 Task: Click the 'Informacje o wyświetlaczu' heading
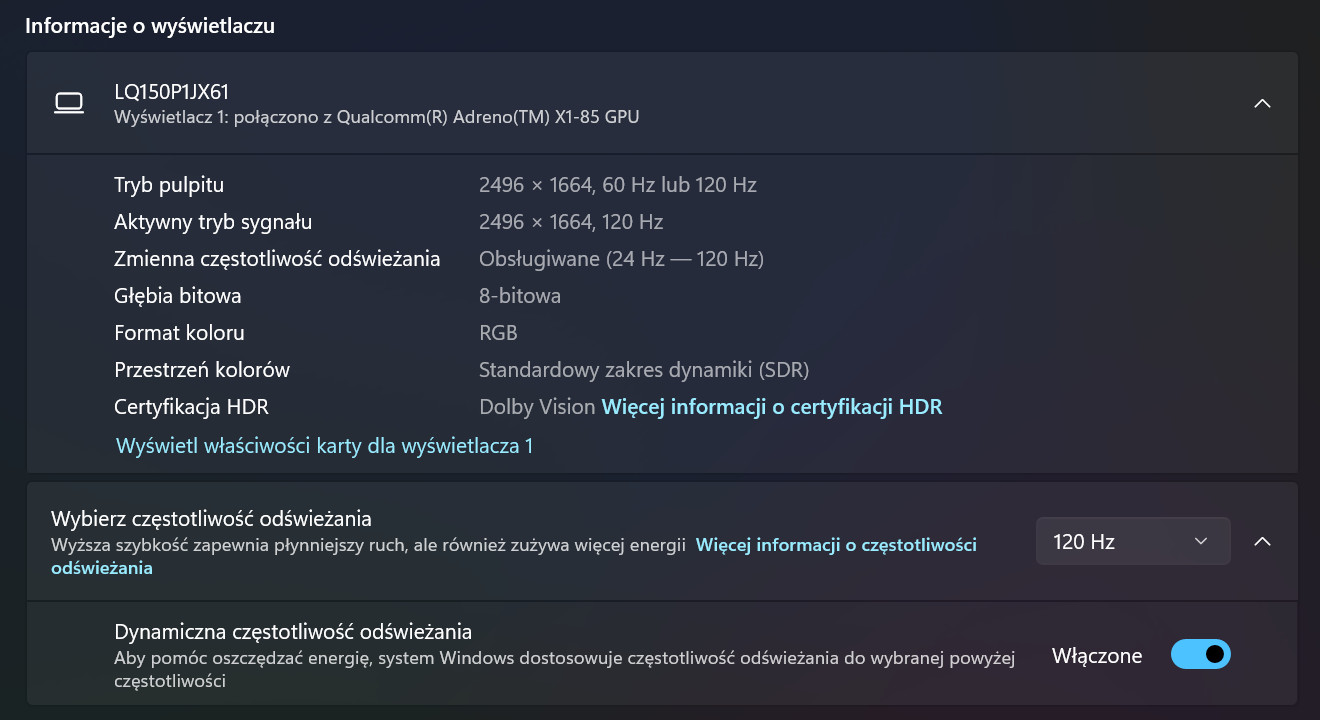tap(150, 26)
